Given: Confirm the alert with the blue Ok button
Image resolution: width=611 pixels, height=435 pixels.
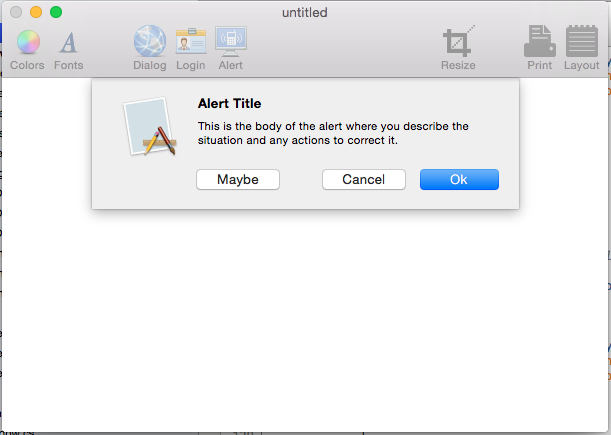Looking at the screenshot, I should tap(459, 180).
